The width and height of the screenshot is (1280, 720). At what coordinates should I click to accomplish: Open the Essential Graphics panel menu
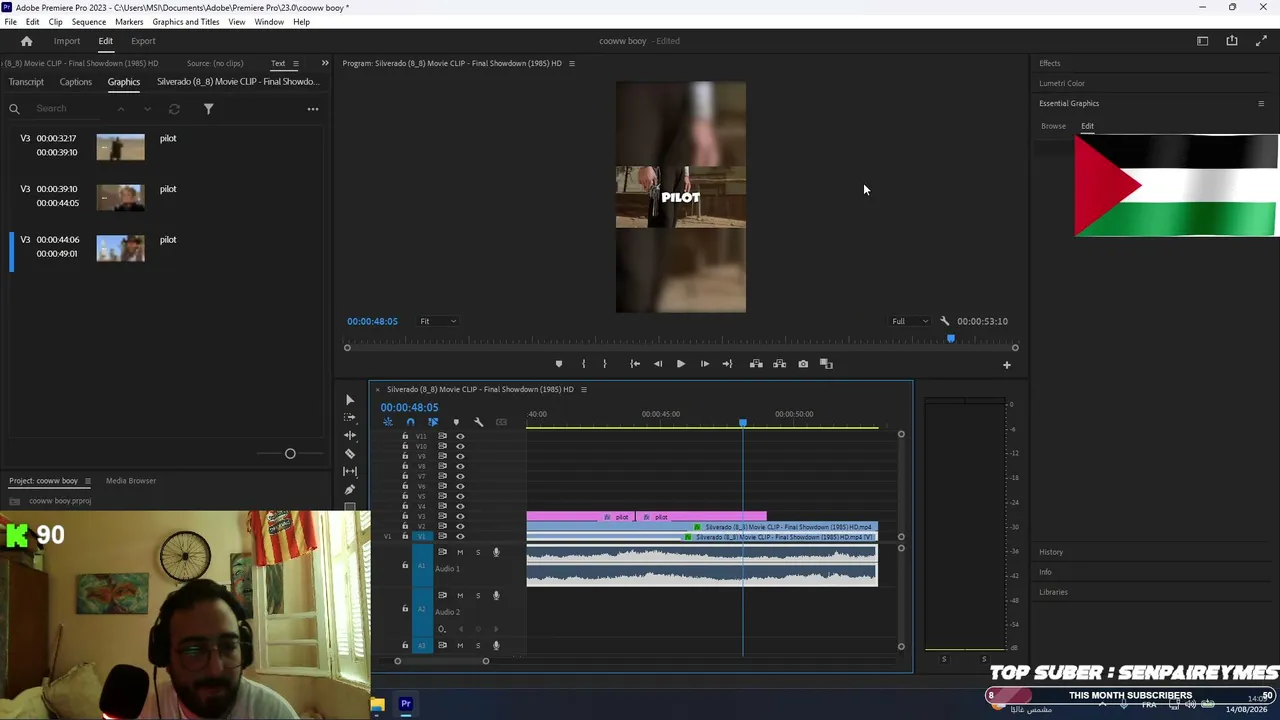click(1261, 103)
